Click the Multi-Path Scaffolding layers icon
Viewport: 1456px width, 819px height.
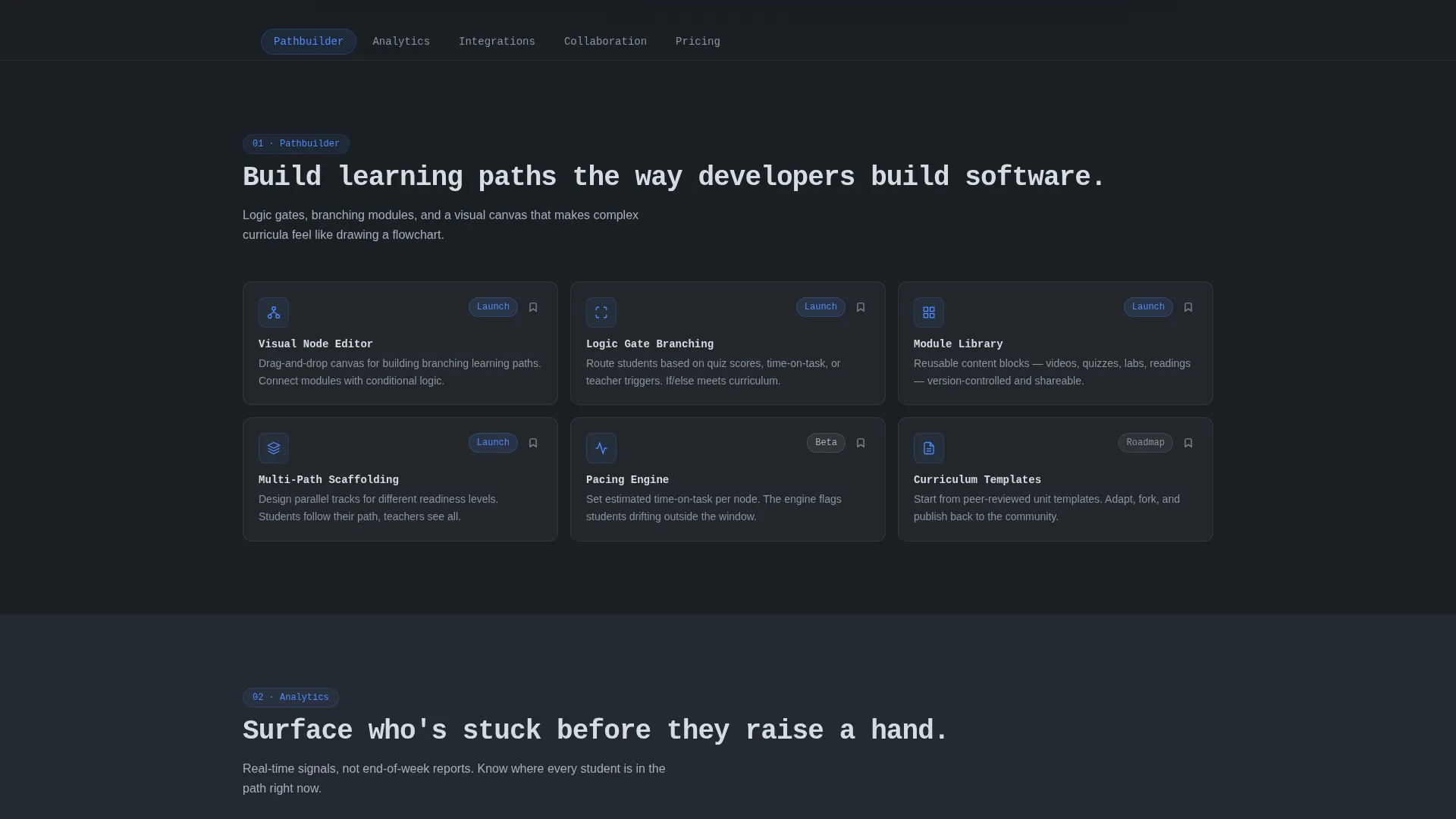[x=274, y=448]
